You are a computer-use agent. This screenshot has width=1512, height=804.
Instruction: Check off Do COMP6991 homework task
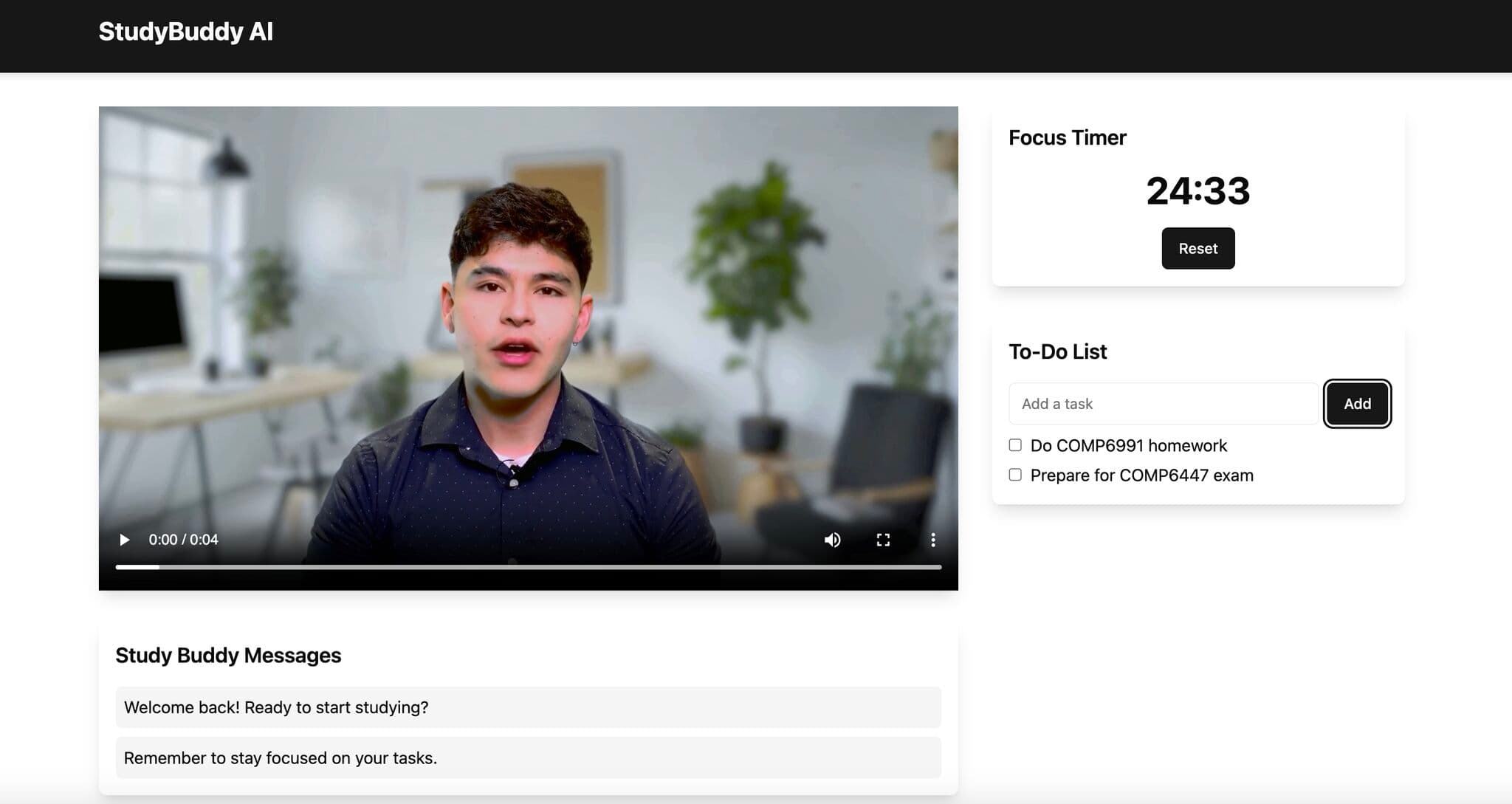[x=1014, y=445]
